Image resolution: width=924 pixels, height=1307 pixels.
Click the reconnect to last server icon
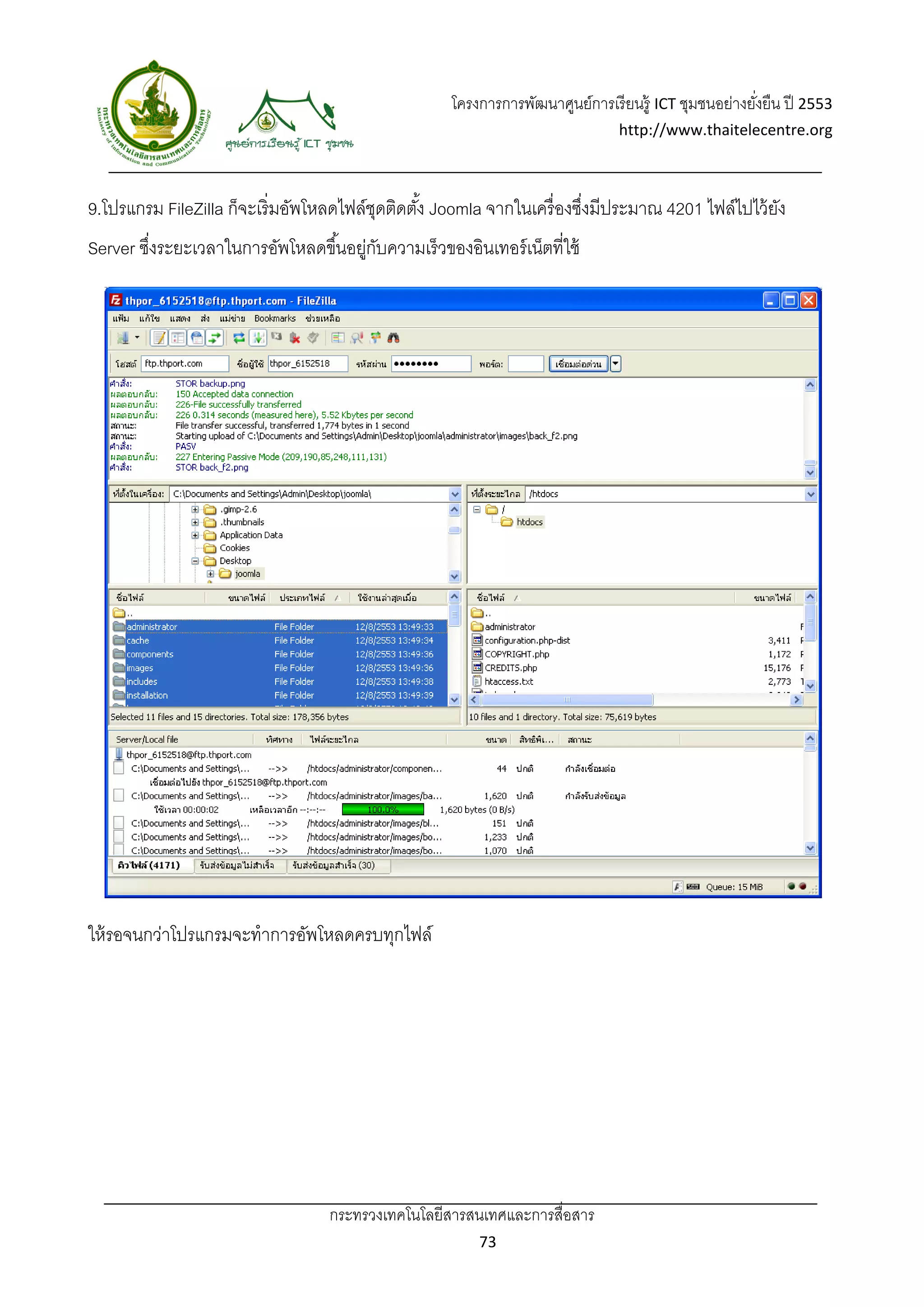tap(313, 338)
